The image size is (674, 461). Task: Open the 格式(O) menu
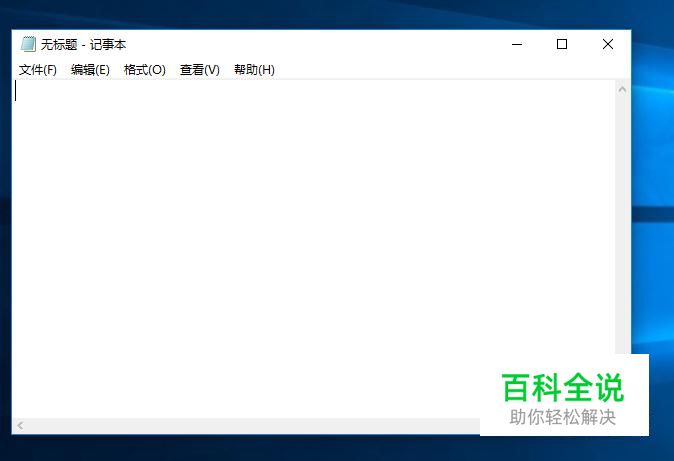(145, 70)
